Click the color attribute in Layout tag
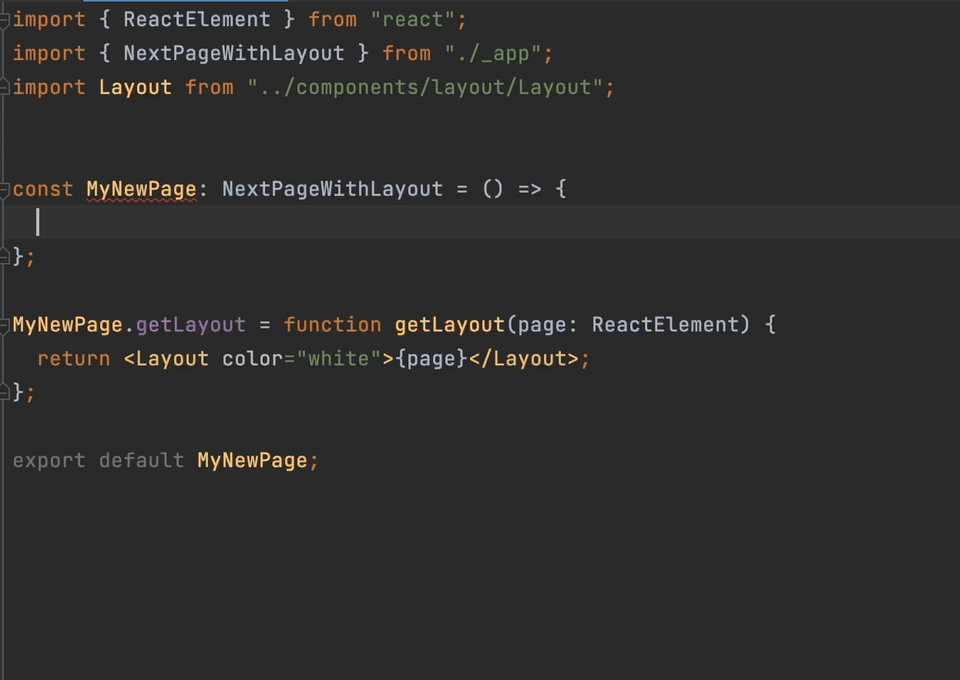Screen dimensions: 960x680 click(x=252, y=359)
